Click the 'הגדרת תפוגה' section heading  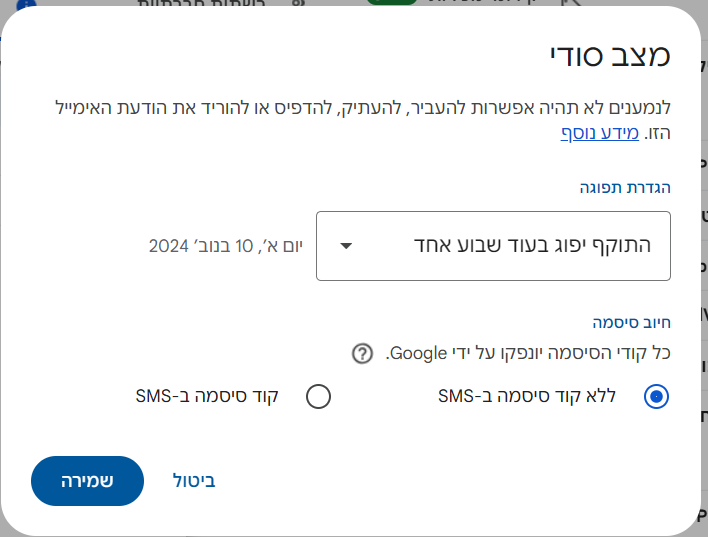click(x=625, y=187)
